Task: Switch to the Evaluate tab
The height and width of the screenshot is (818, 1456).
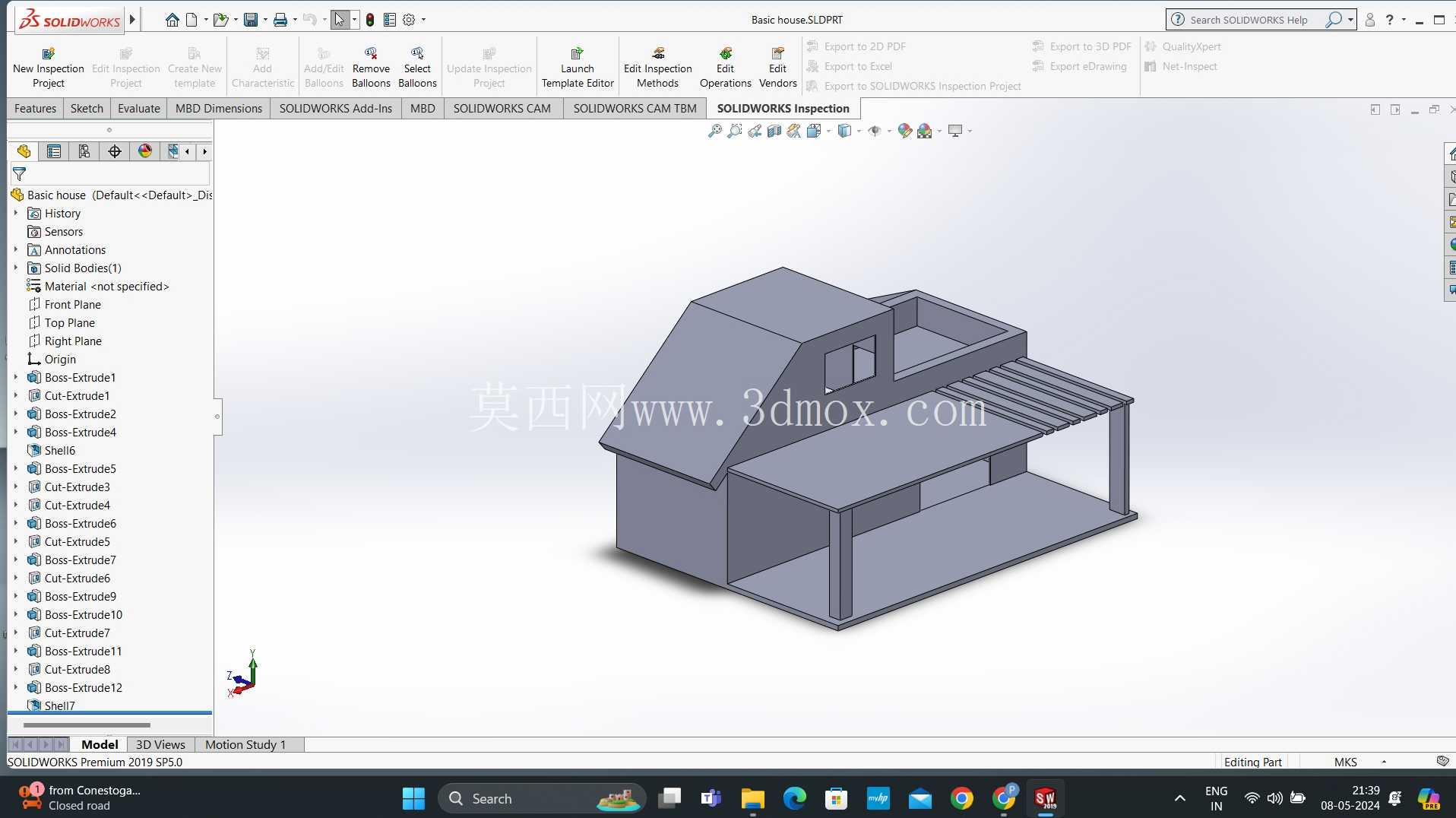Action: point(139,109)
